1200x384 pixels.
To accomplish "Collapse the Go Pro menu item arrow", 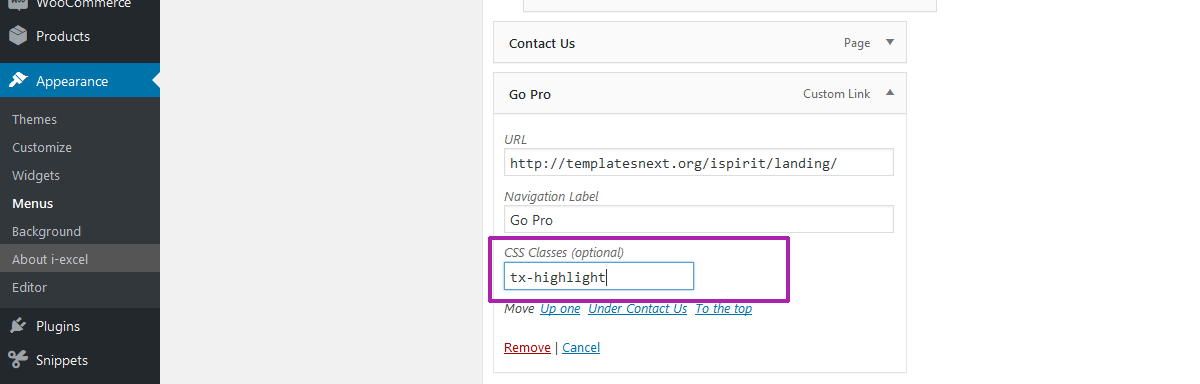I will click(889, 94).
